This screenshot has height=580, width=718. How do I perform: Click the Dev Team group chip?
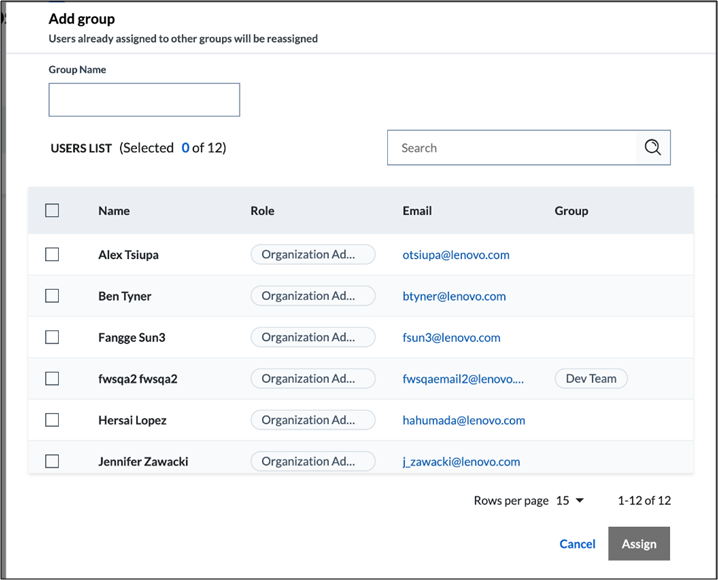pyautogui.click(x=591, y=379)
